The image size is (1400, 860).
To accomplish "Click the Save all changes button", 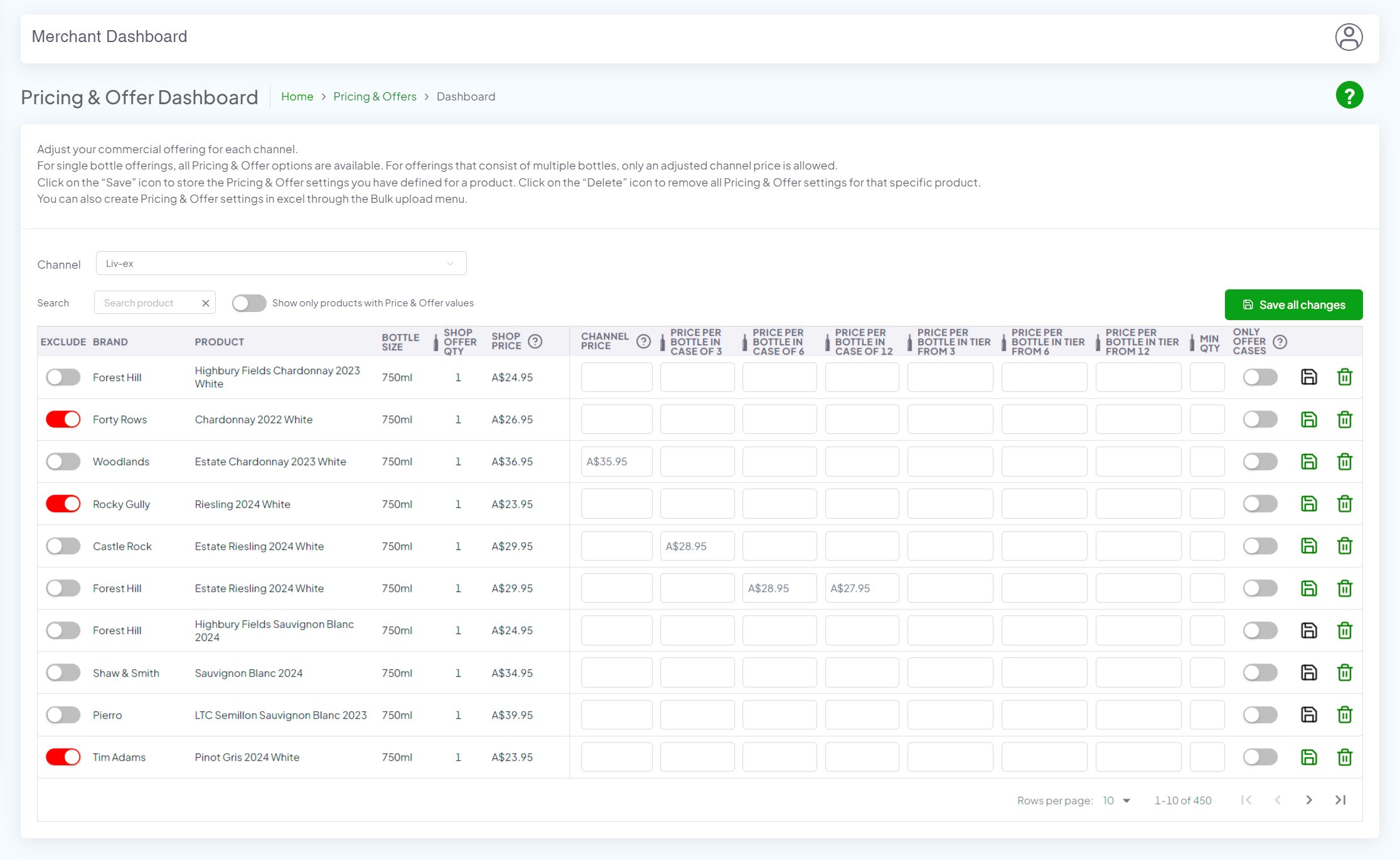I will pos(1293,305).
